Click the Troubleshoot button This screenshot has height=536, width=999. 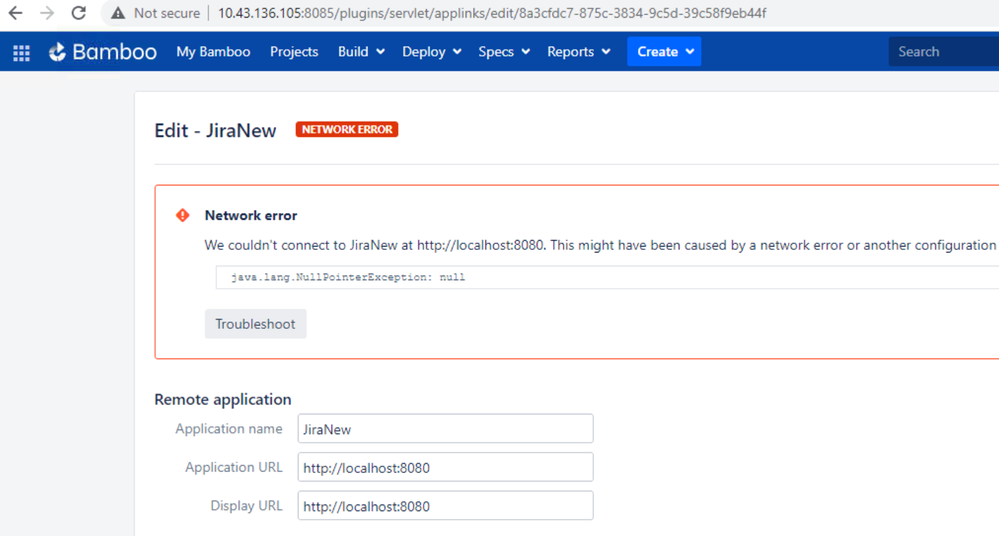click(255, 324)
